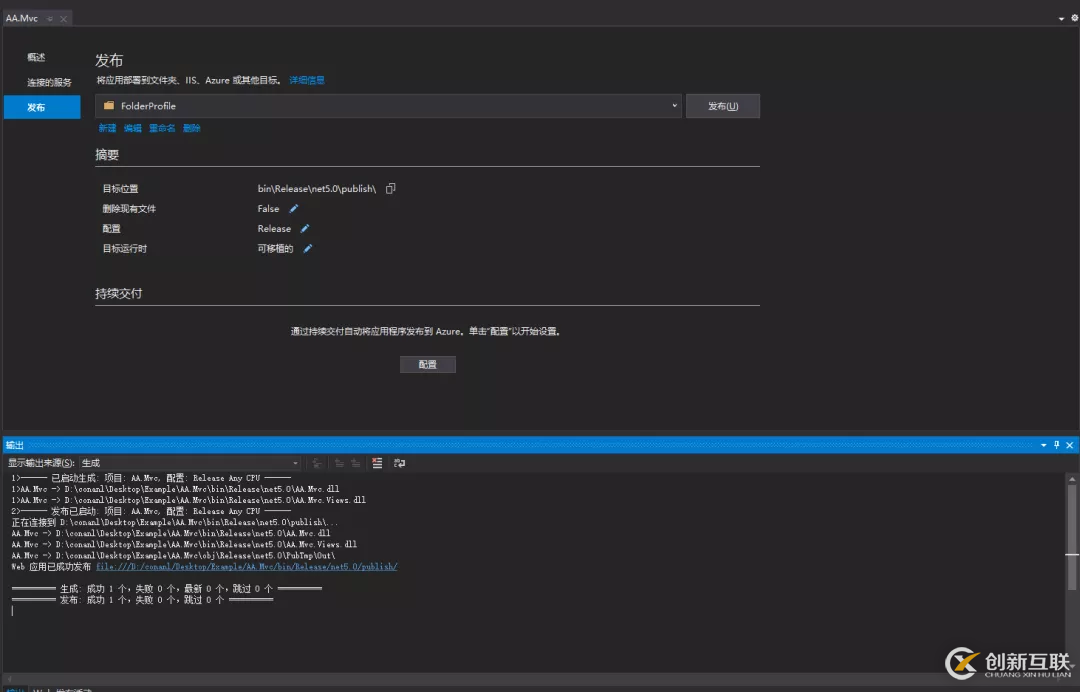Click the '可移植的' runtime value

(276, 249)
